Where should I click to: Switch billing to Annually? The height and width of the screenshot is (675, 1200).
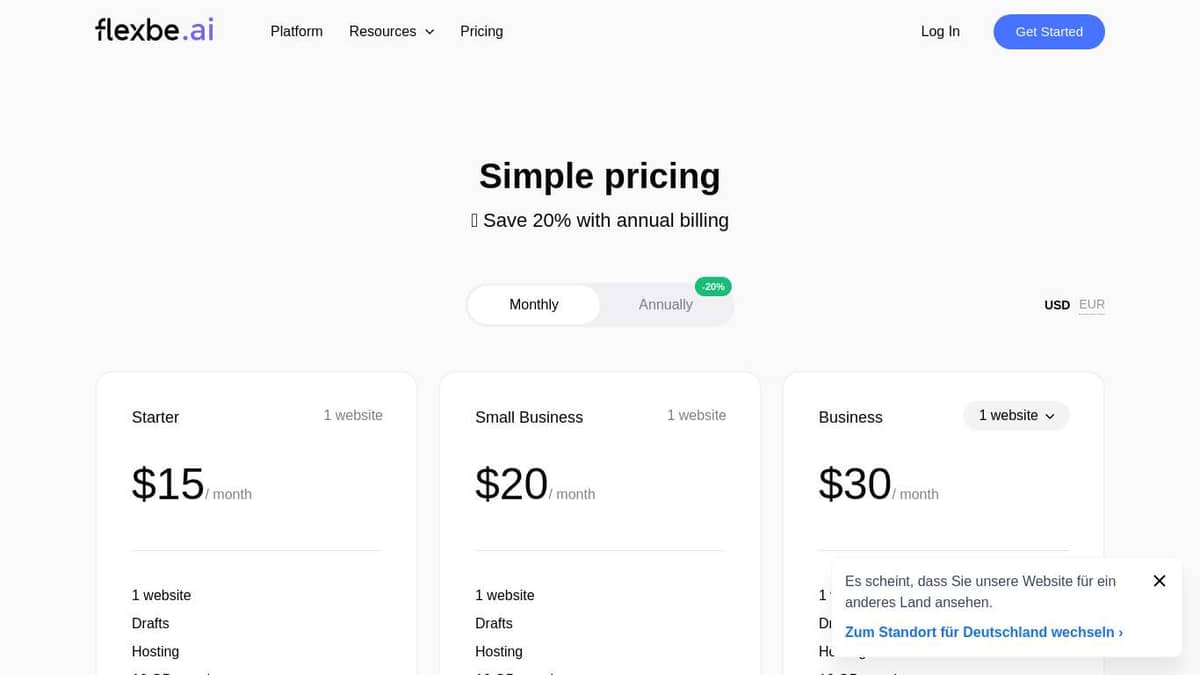coord(665,304)
